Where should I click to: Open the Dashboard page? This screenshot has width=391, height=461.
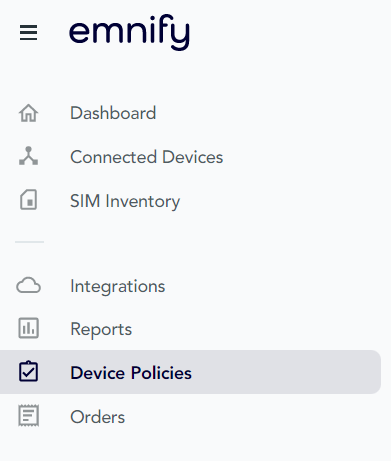(x=113, y=113)
